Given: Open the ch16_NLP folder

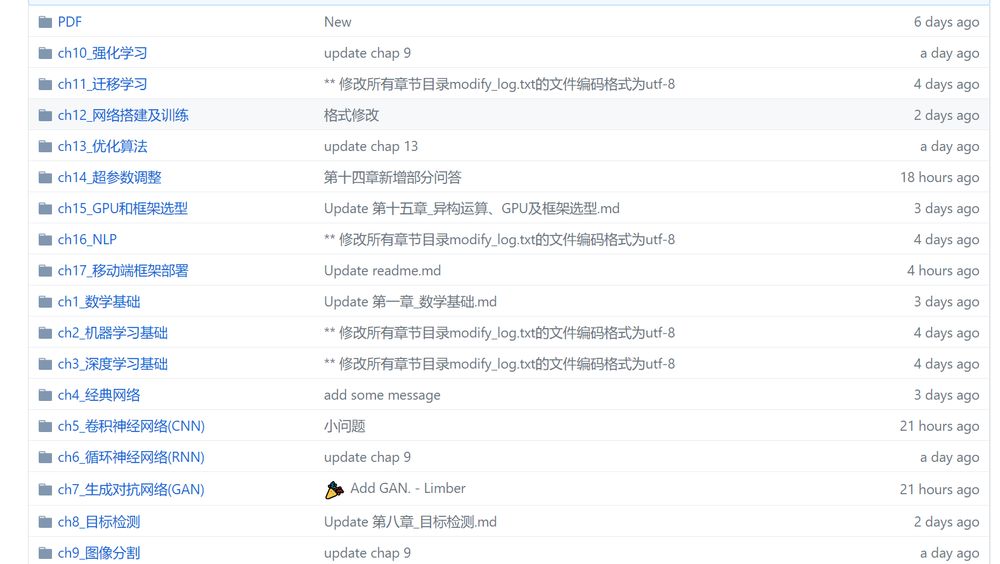Looking at the screenshot, I should (x=87, y=239).
